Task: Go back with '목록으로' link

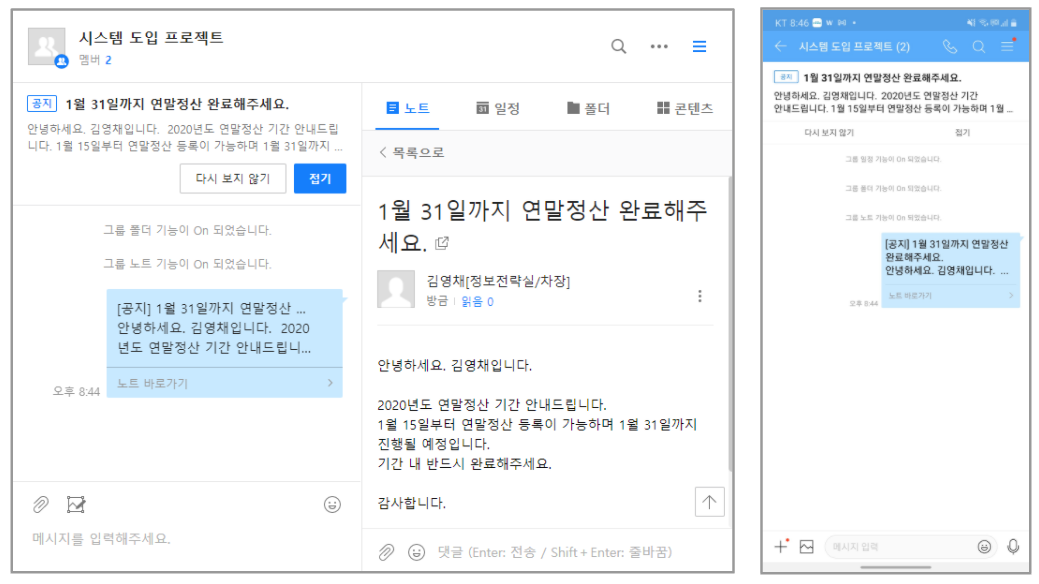Action: pos(411,152)
